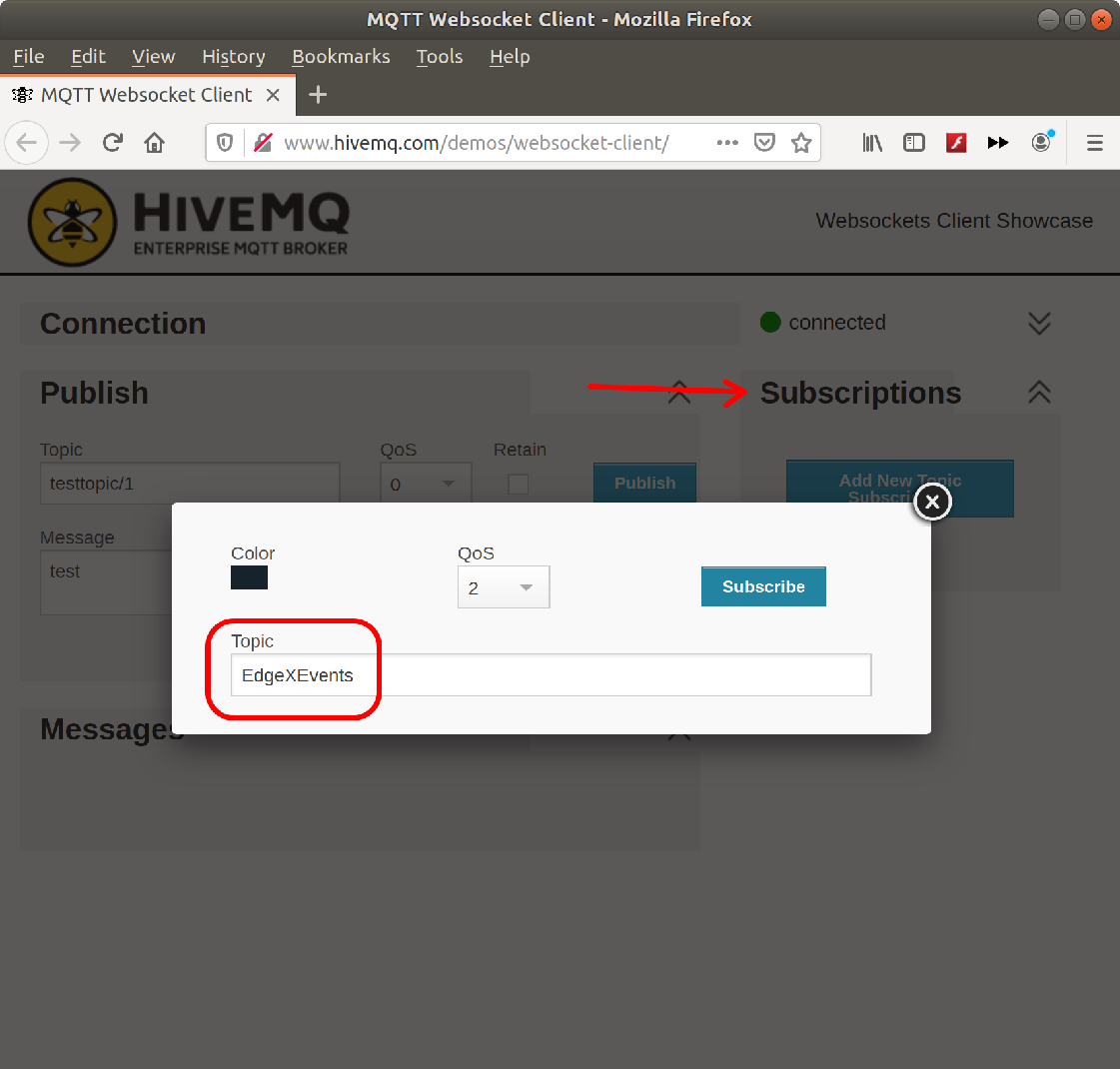Image resolution: width=1120 pixels, height=1069 pixels.
Task: Open the History menu
Action: pyautogui.click(x=234, y=56)
